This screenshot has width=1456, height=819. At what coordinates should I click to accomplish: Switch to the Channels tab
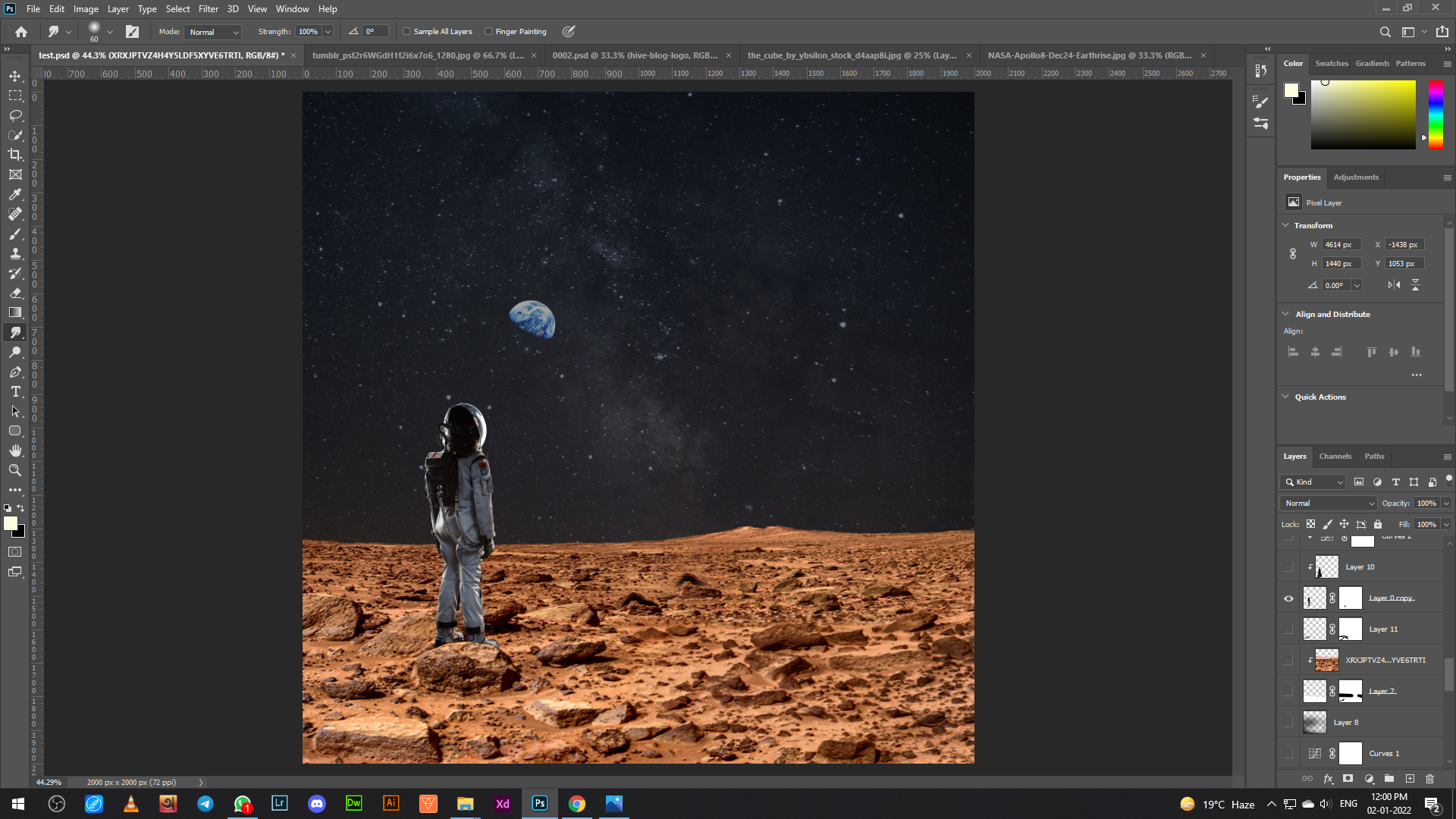coord(1335,457)
